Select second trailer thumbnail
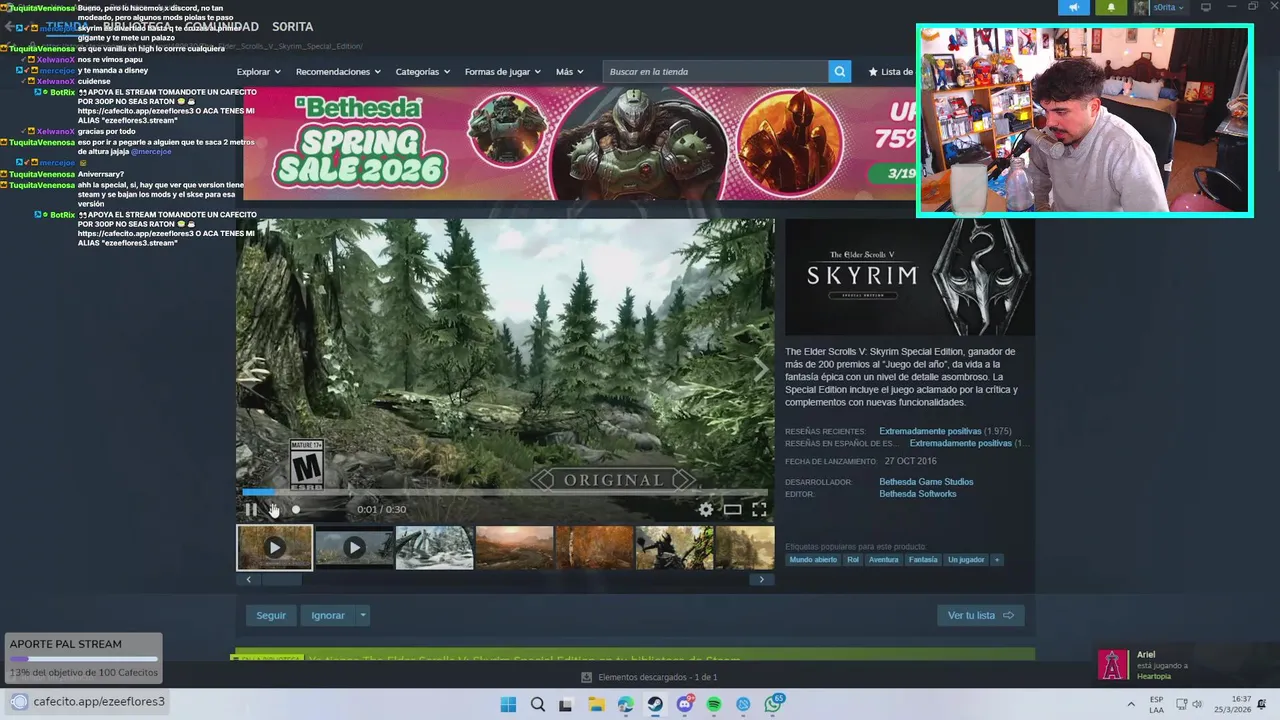 pyautogui.click(x=354, y=548)
